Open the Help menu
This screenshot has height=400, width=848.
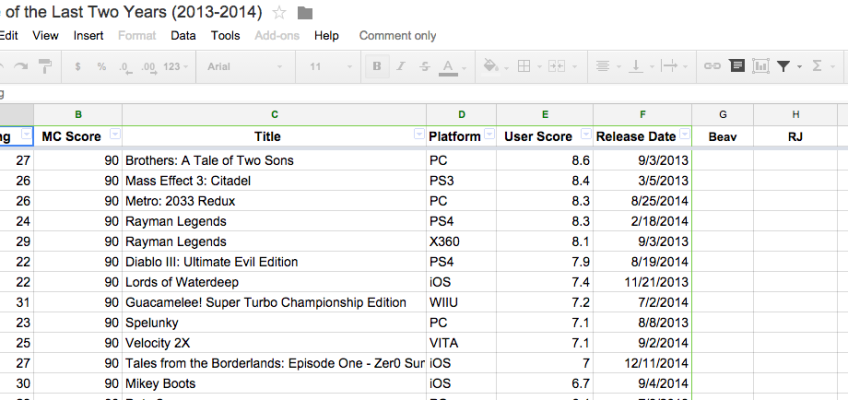[x=327, y=36]
